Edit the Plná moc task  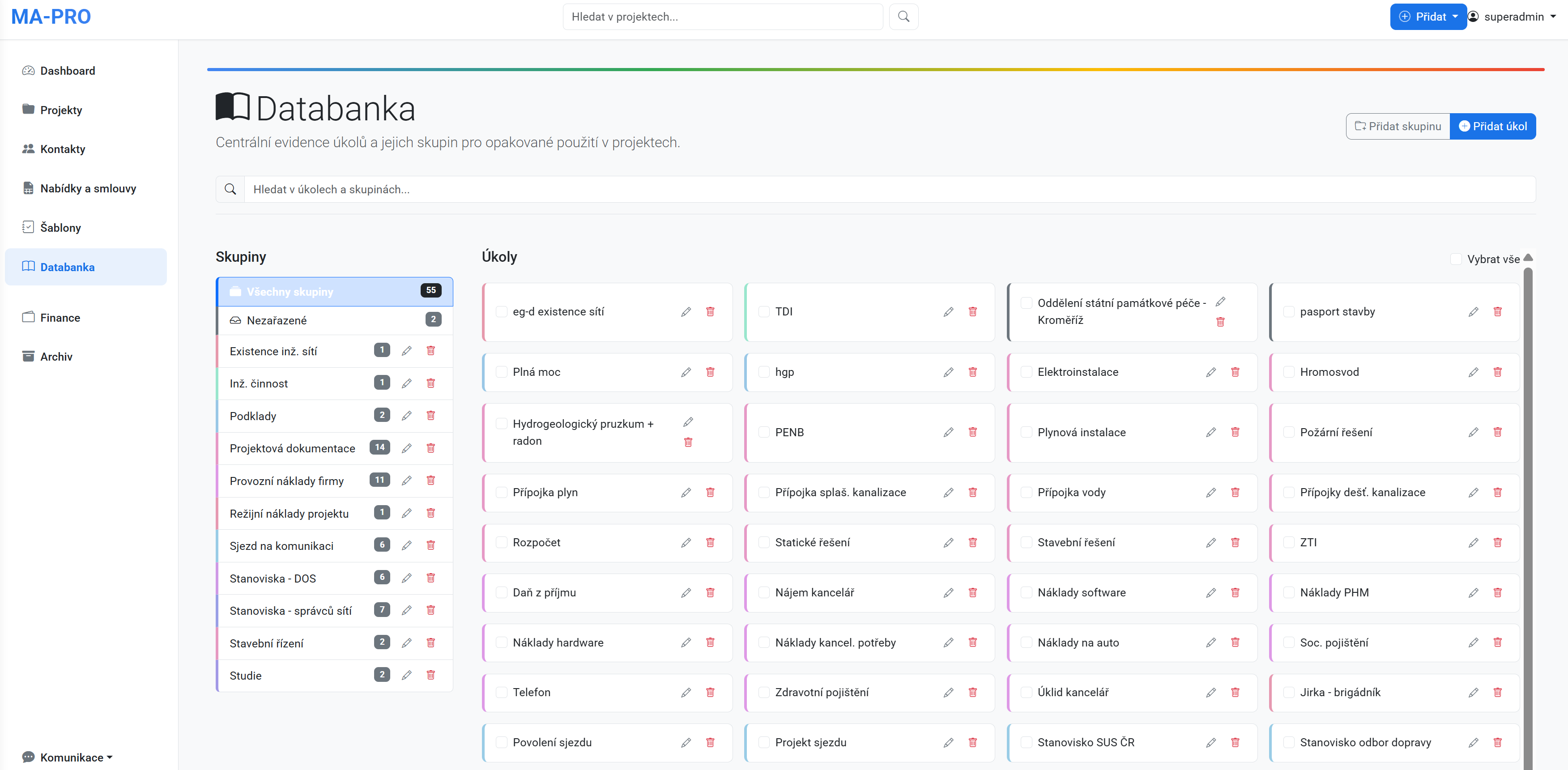[x=686, y=372]
